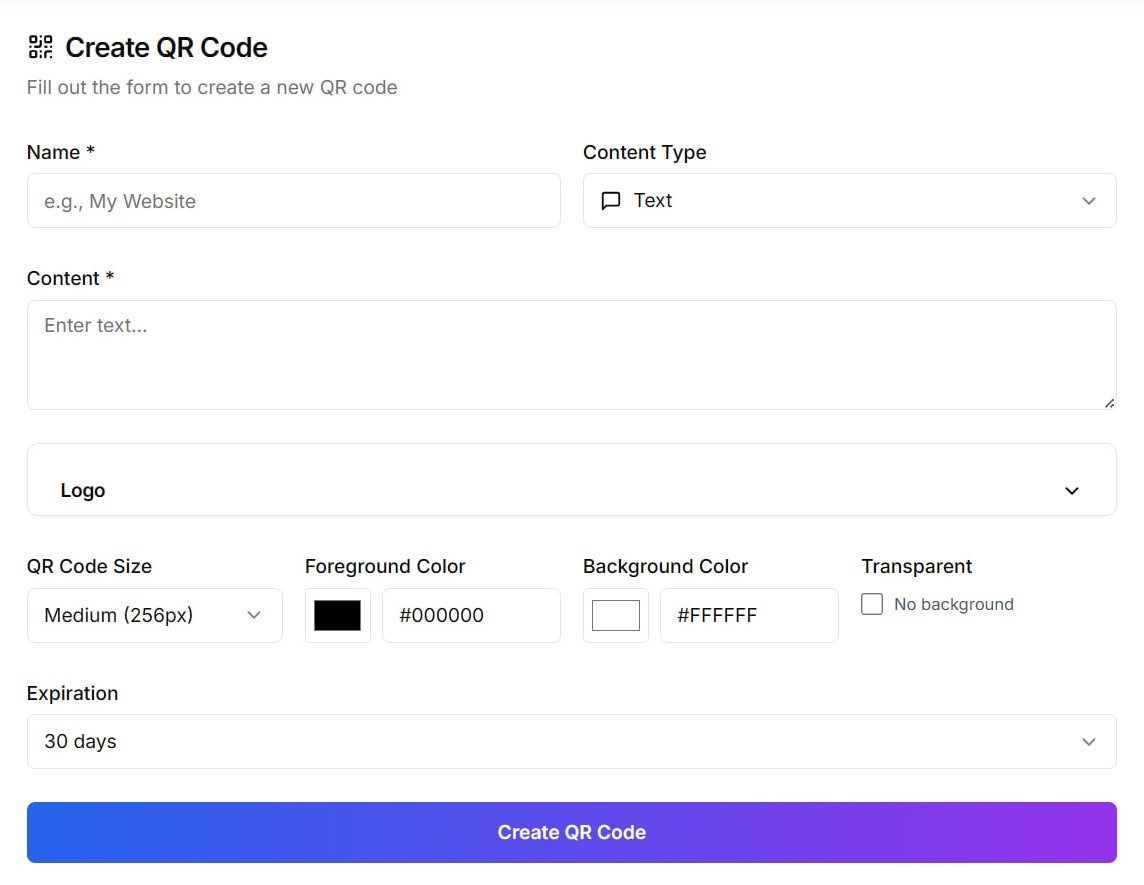Image resolution: width=1144 pixels, height=885 pixels.
Task: Click the #FFFFFF background hex field
Action: pyautogui.click(x=749, y=615)
